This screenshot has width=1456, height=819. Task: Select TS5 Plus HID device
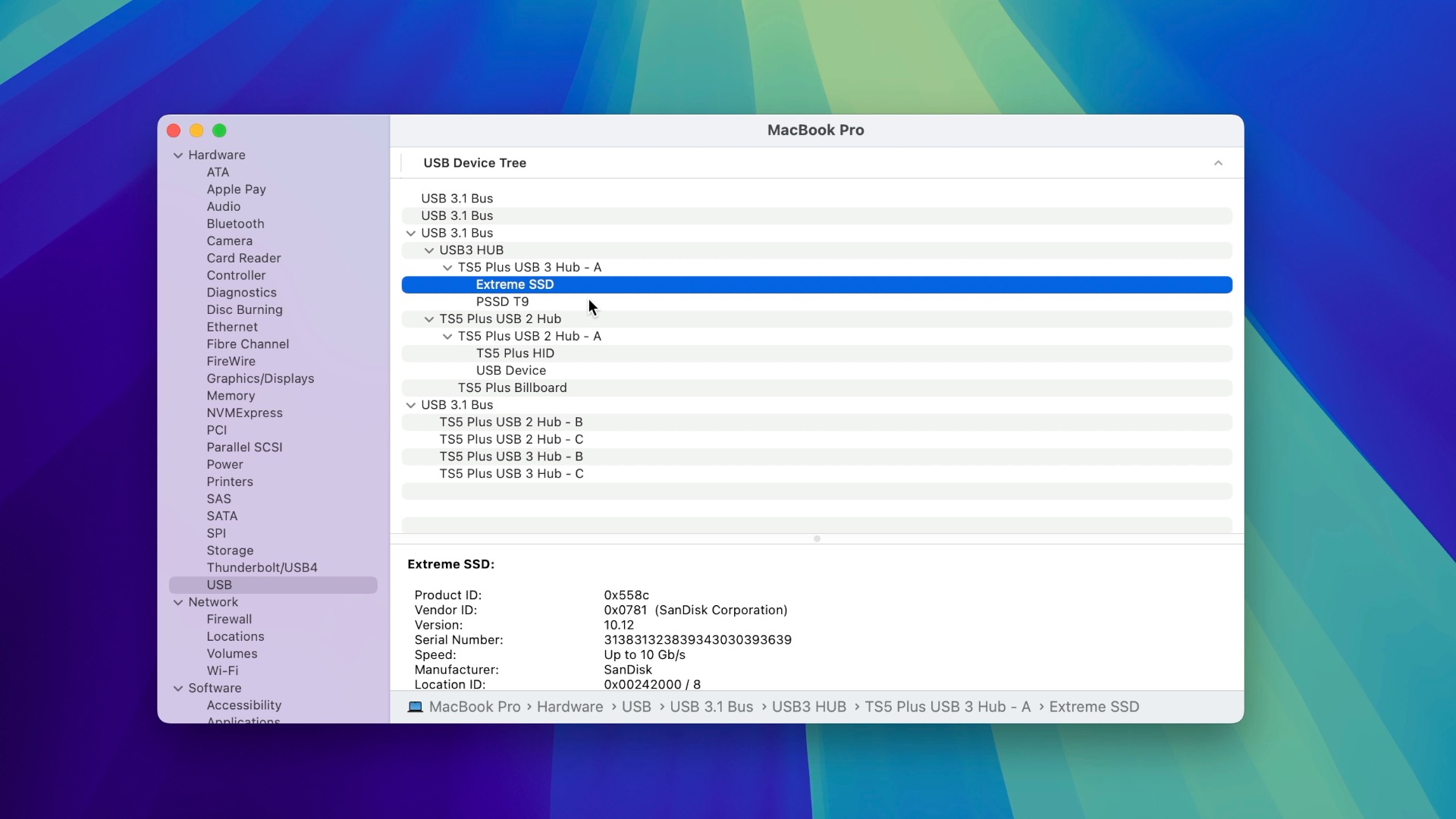click(515, 353)
